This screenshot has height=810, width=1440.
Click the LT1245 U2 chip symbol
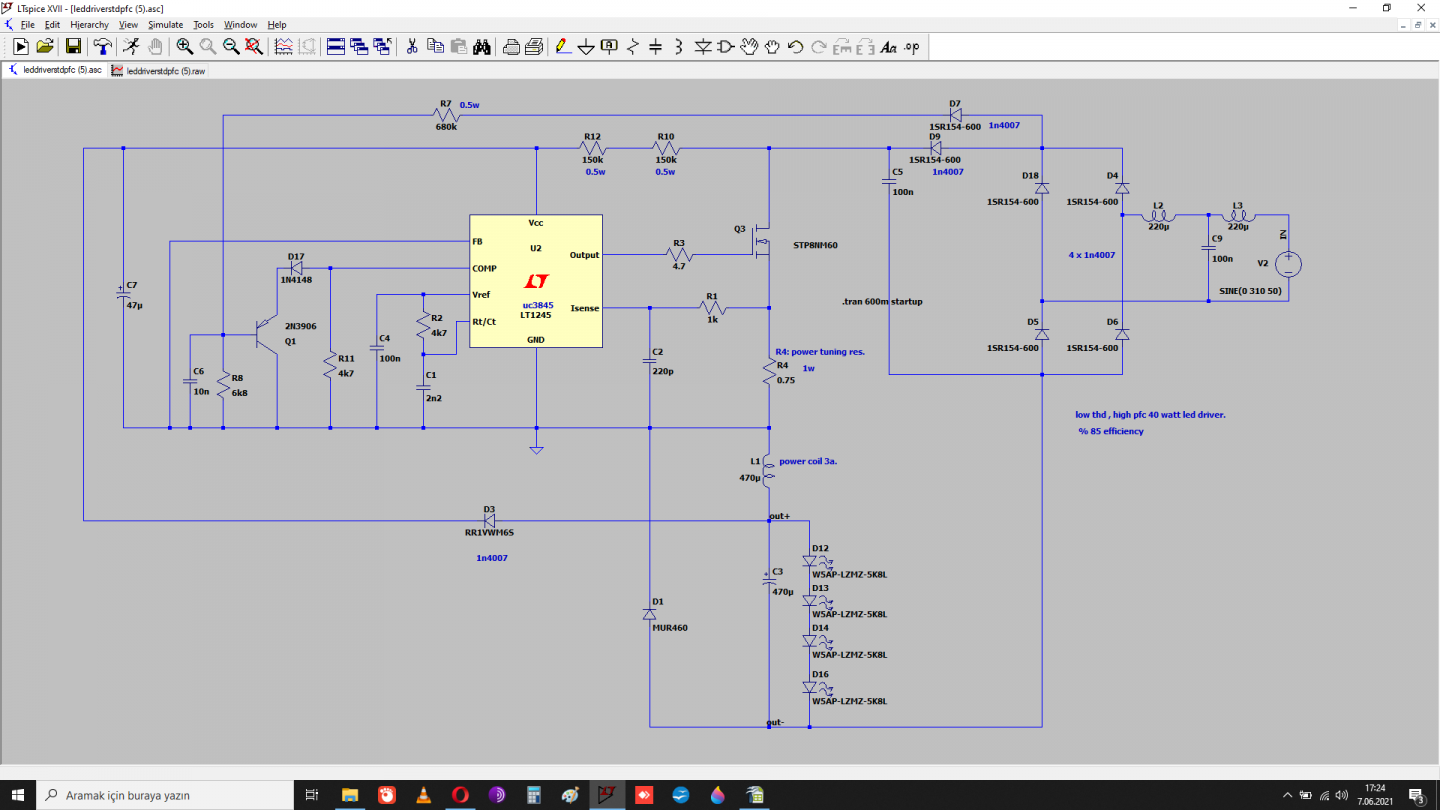tap(536, 281)
